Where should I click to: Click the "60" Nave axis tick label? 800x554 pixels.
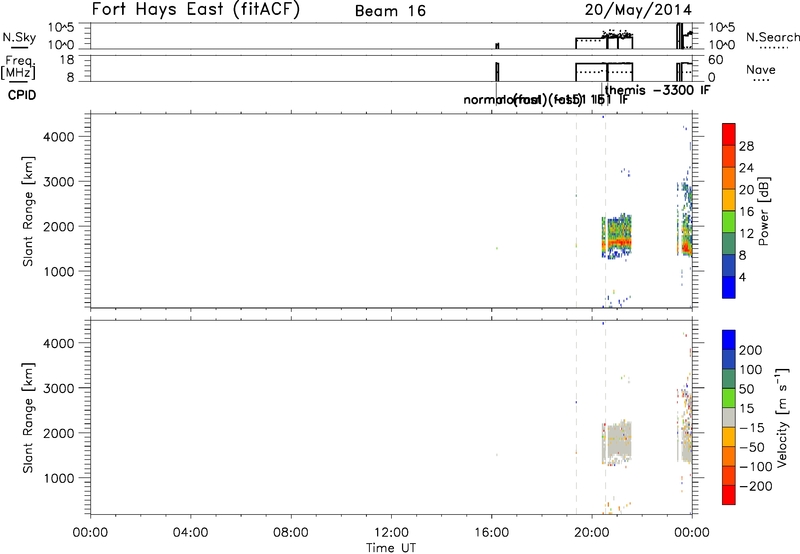[x=716, y=60]
